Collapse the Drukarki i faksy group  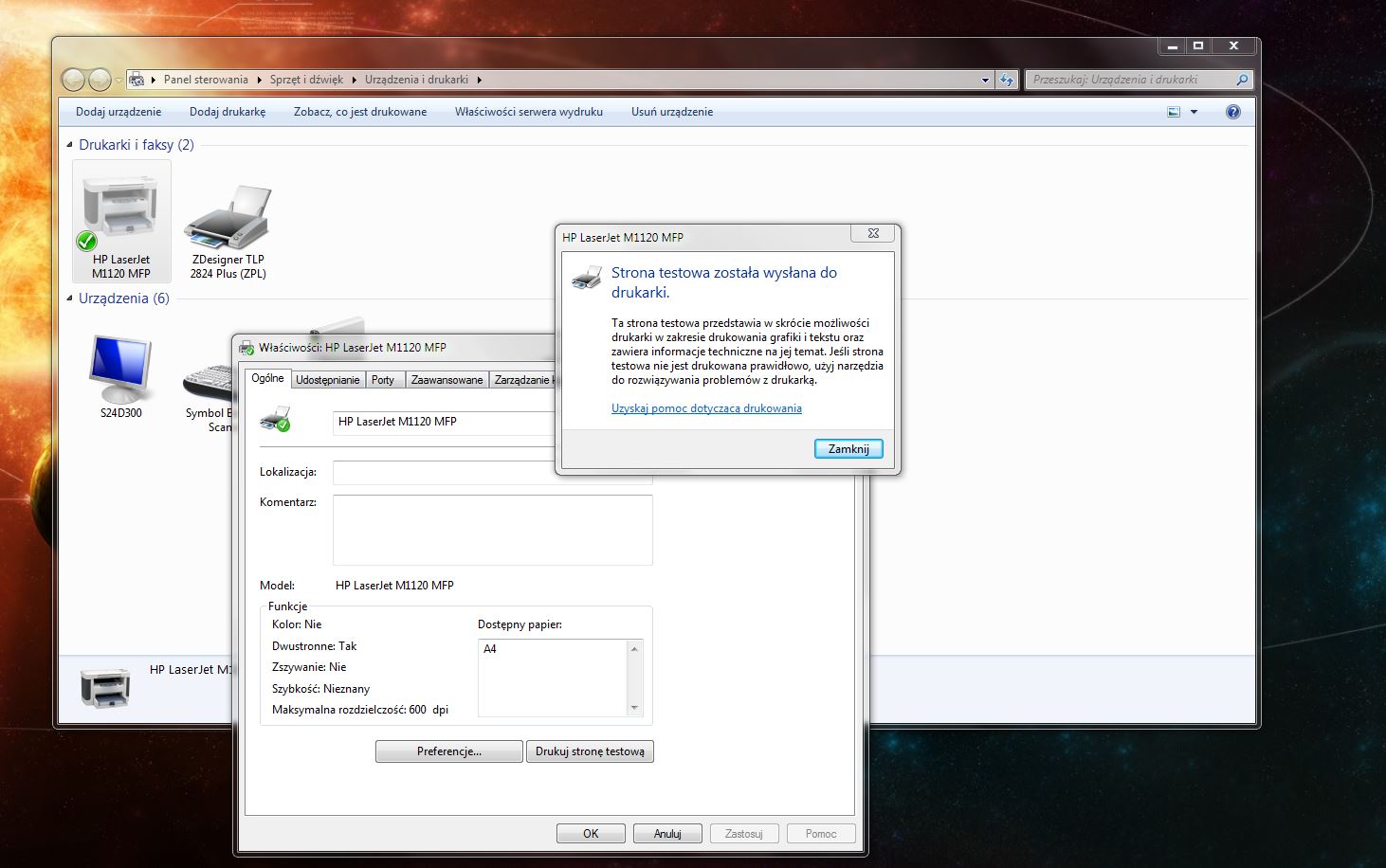[x=69, y=145]
